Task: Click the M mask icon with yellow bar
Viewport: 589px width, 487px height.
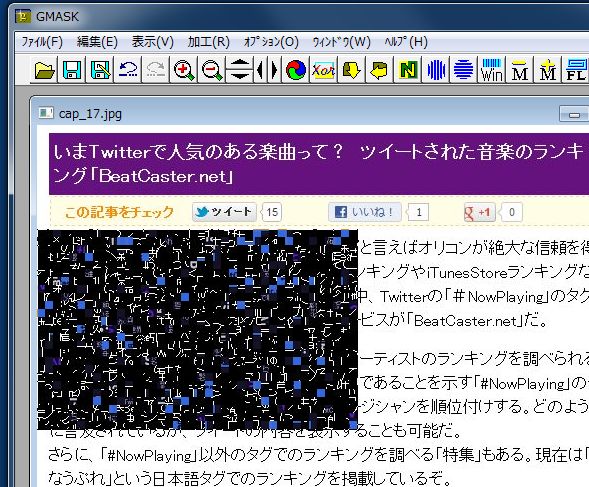Action: click(x=519, y=70)
